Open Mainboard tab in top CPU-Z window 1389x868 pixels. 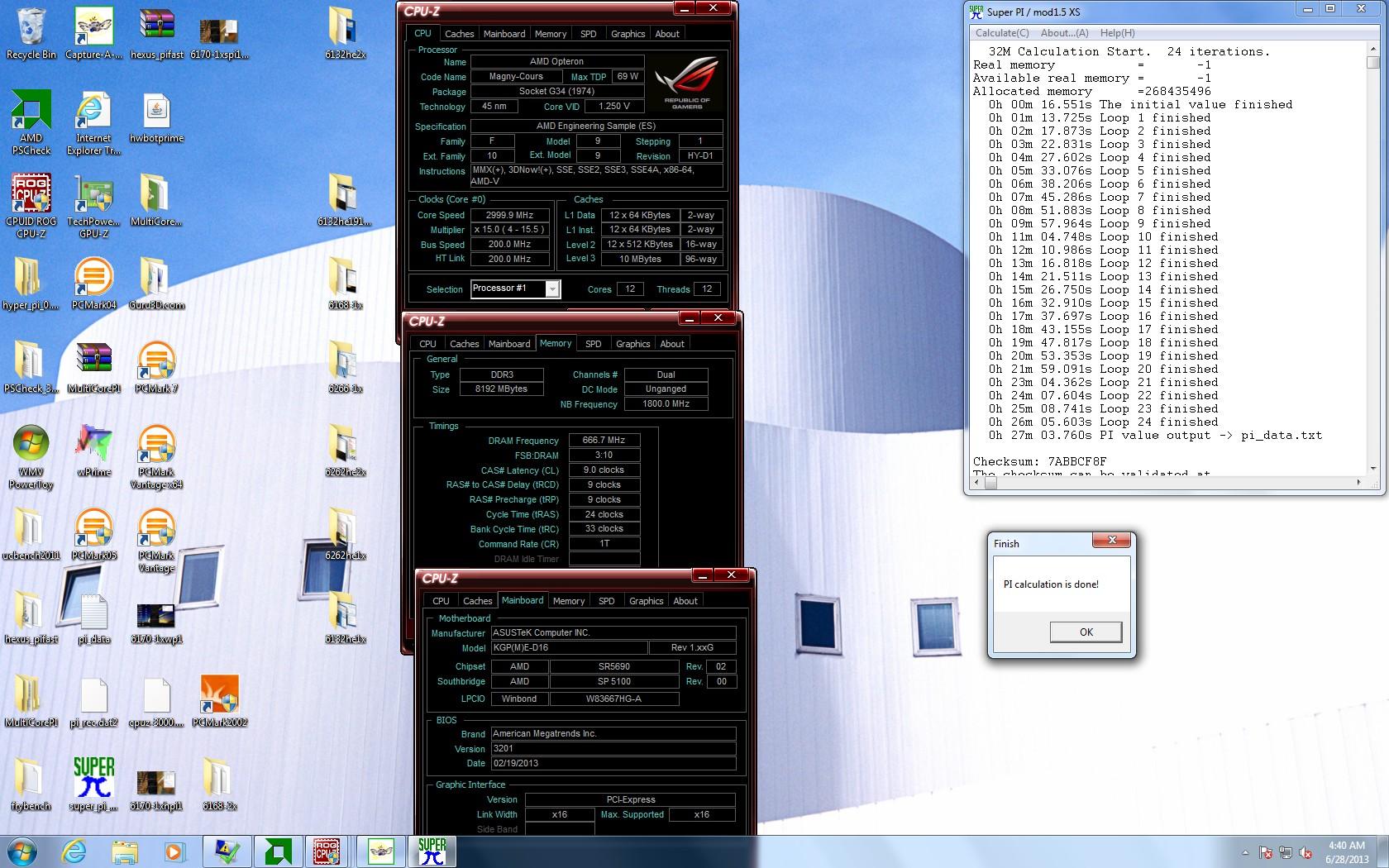click(504, 34)
